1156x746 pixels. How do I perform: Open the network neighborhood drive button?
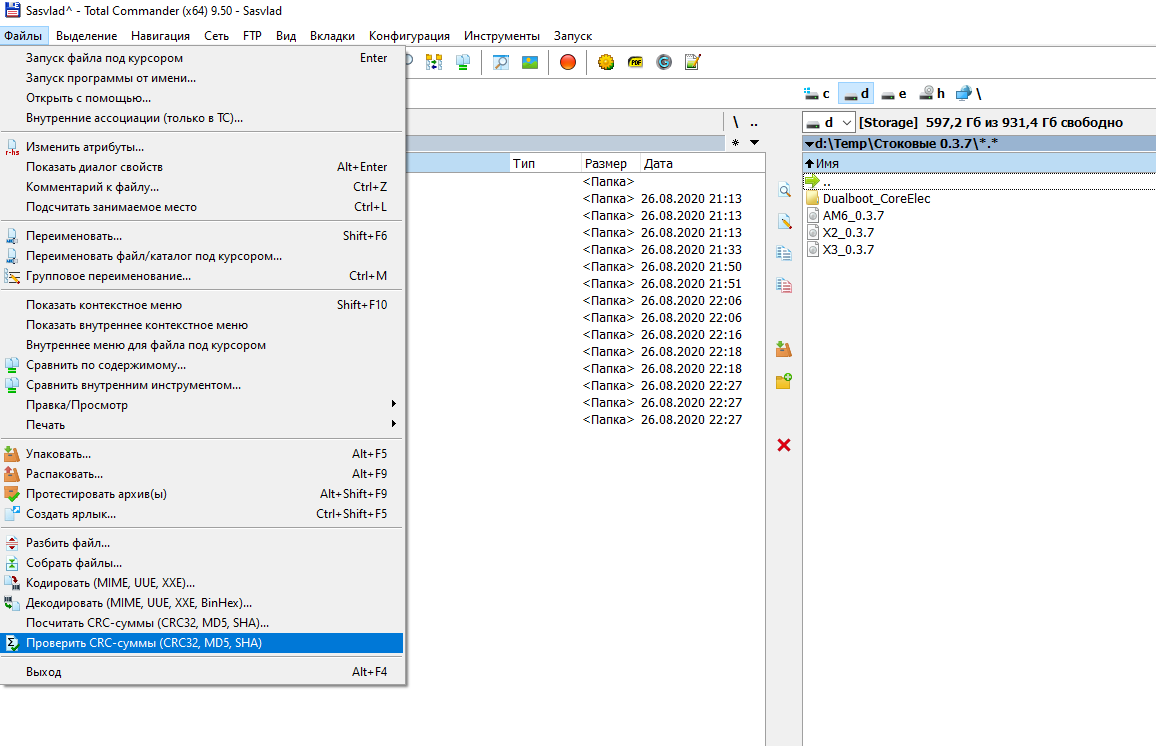point(969,94)
